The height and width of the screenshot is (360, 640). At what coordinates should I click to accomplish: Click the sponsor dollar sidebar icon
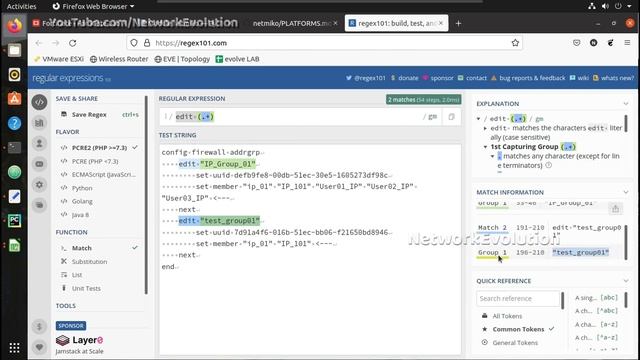(x=39, y=327)
